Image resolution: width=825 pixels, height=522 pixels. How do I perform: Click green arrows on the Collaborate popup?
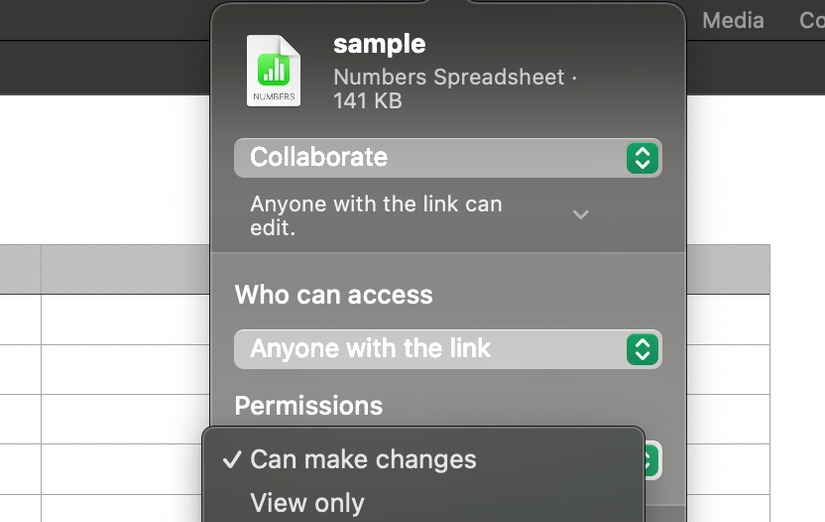pyautogui.click(x=642, y=158)
